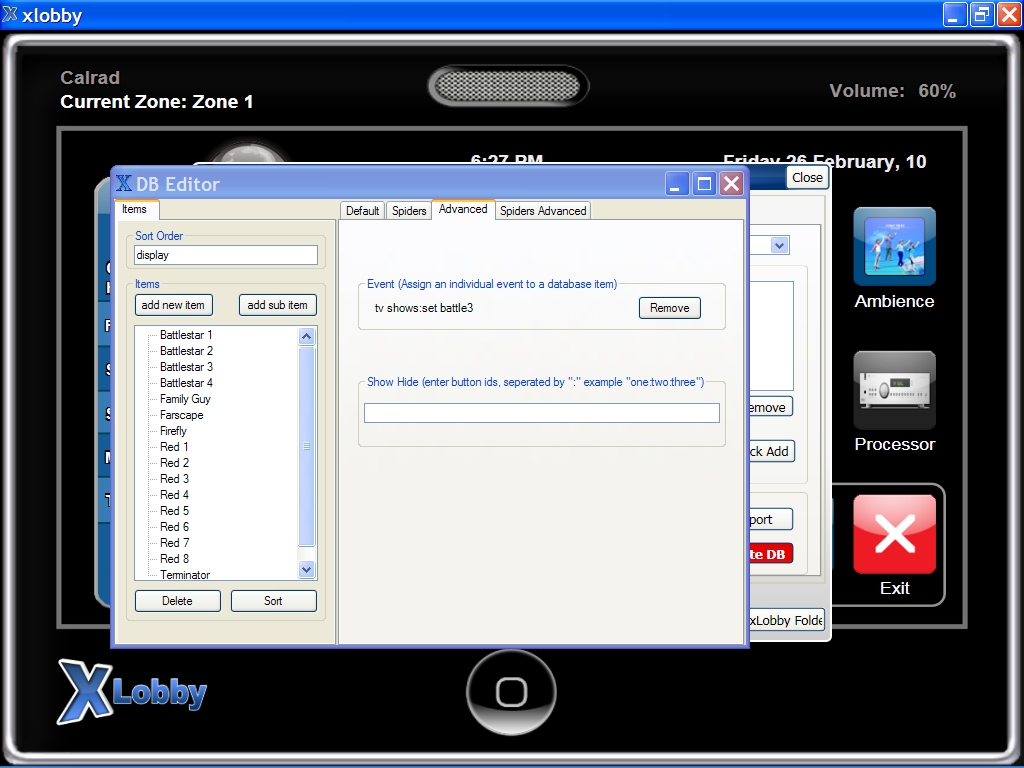Click the Calrad label
Image resolution: width=1024 pixels, height=768 pixels.
(x=90, y=78)
